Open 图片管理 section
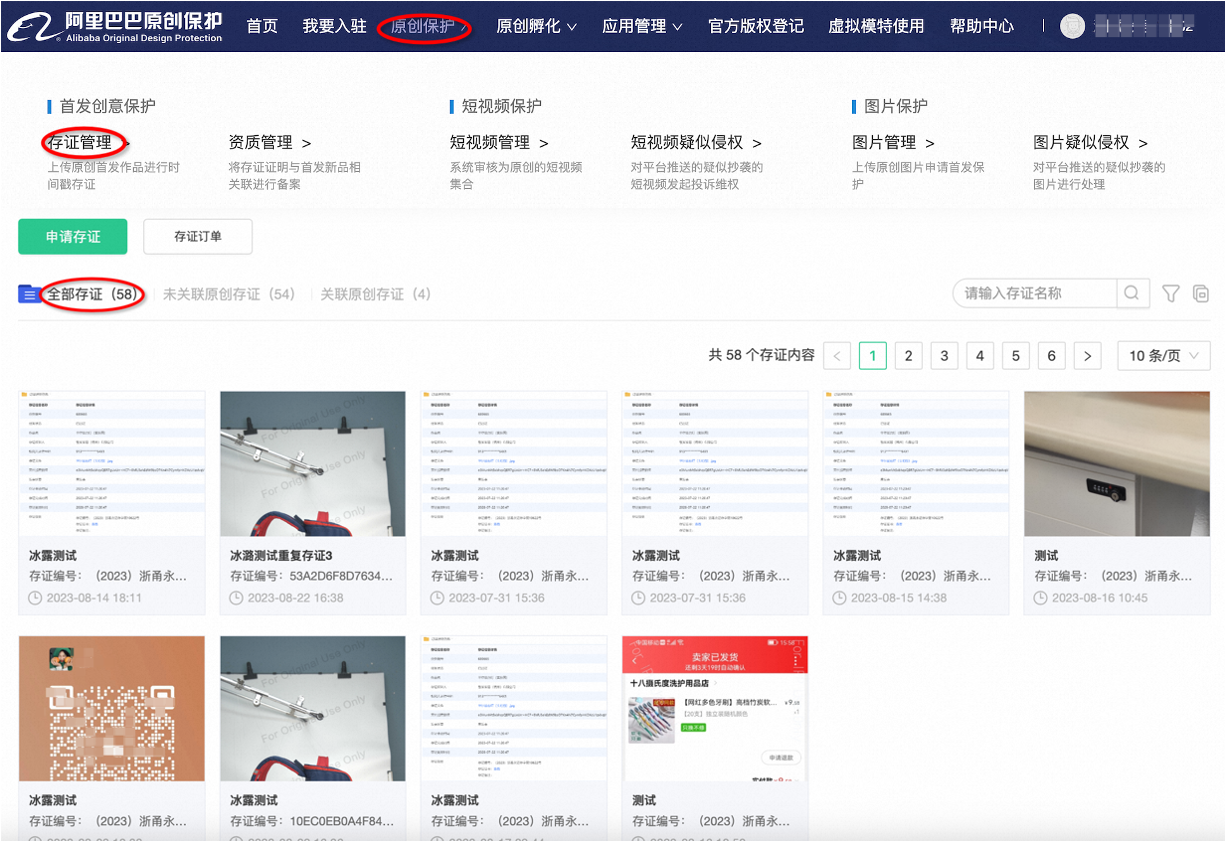The height and width of the screenshot is (842, 1226). point(893,143)
